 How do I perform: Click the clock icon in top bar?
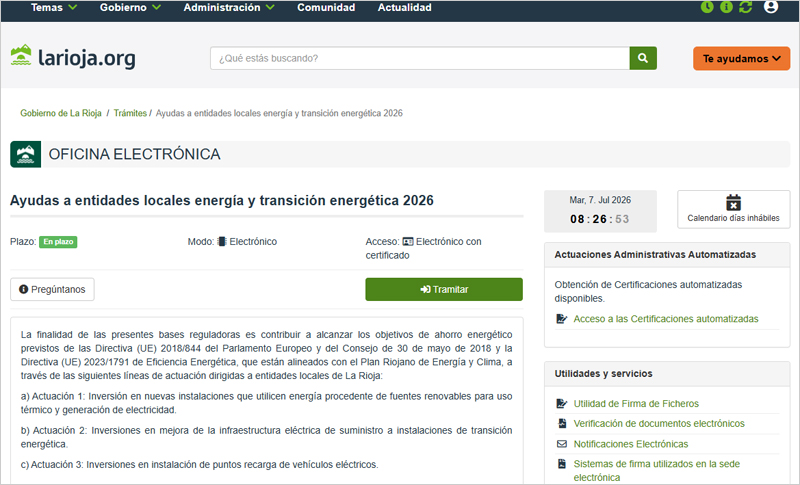pyautogui.click(x=707, y=7)
